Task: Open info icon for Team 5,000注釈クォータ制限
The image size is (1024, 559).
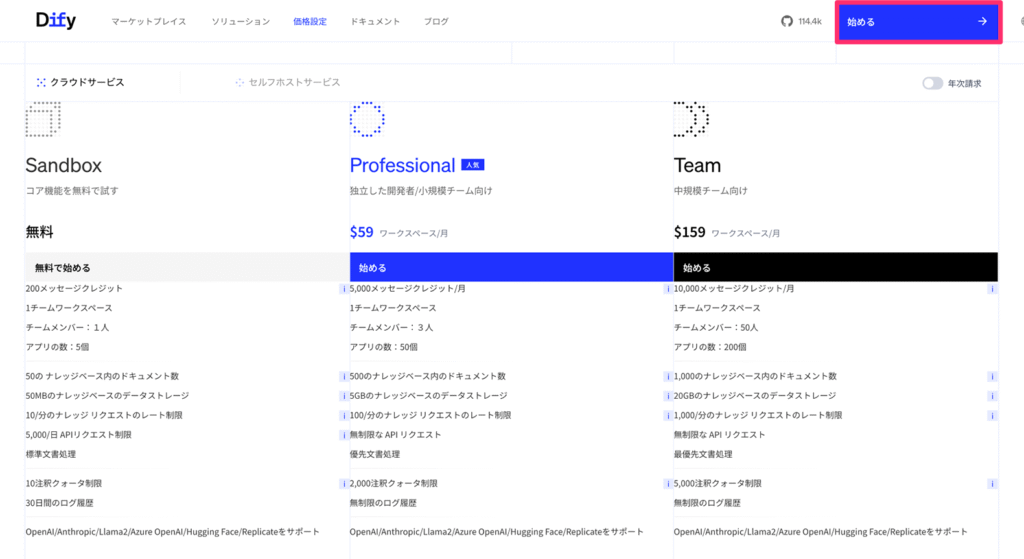Action: click(x=992, y=484)
